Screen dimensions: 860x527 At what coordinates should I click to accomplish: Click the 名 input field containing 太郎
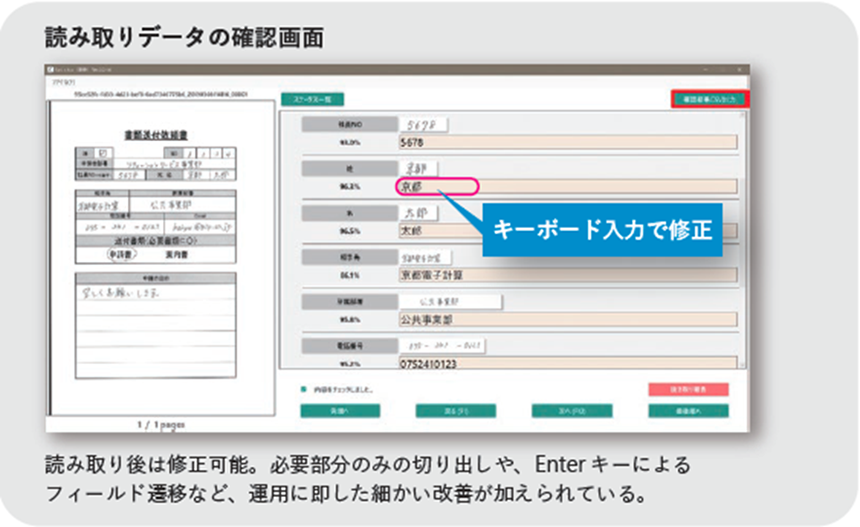point(568,231)
